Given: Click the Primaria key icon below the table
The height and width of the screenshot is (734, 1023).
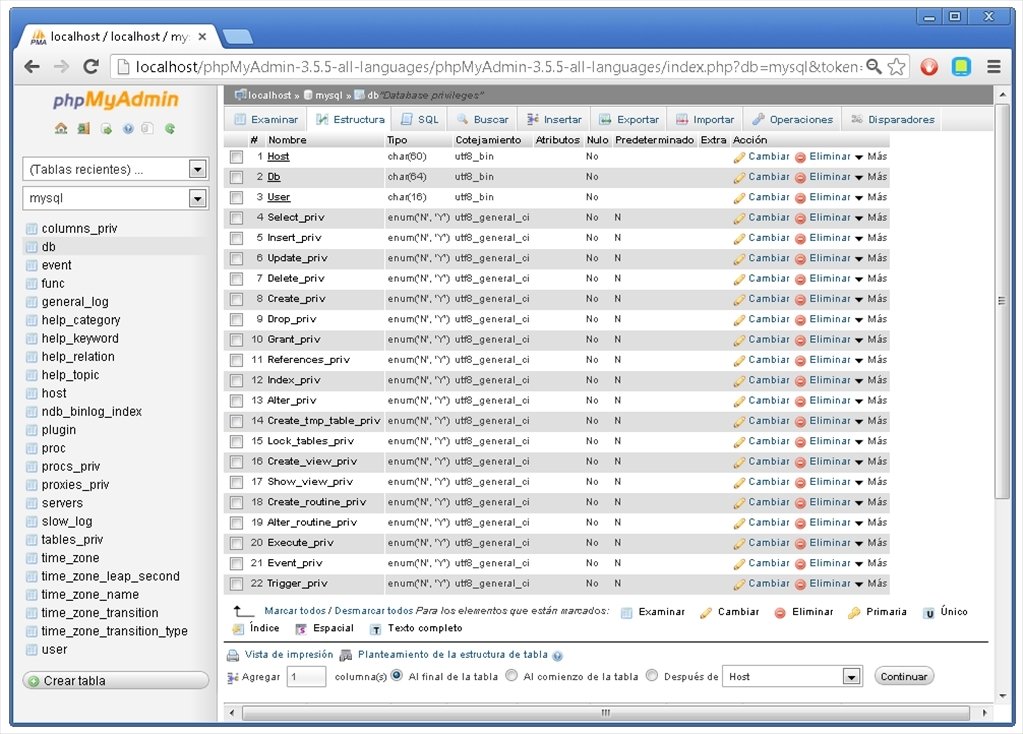Looking at the screenshot, I should [x=854, y=613].
